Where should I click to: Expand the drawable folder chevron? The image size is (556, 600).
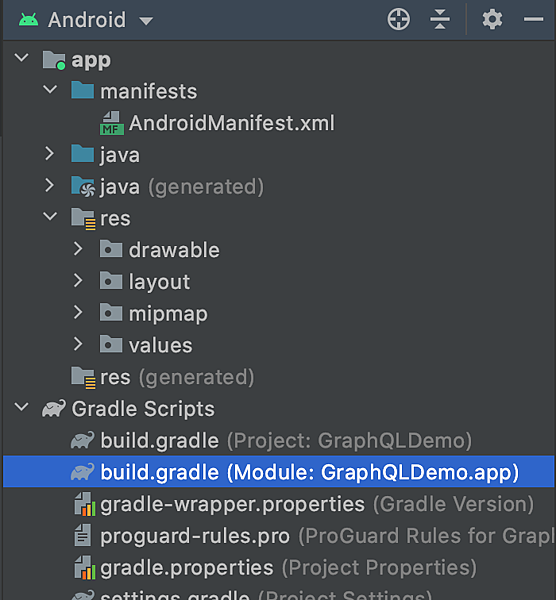78,249
